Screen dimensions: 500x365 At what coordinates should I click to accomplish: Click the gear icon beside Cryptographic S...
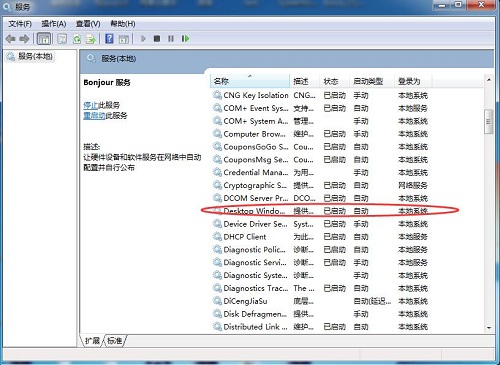coord(217,185)
